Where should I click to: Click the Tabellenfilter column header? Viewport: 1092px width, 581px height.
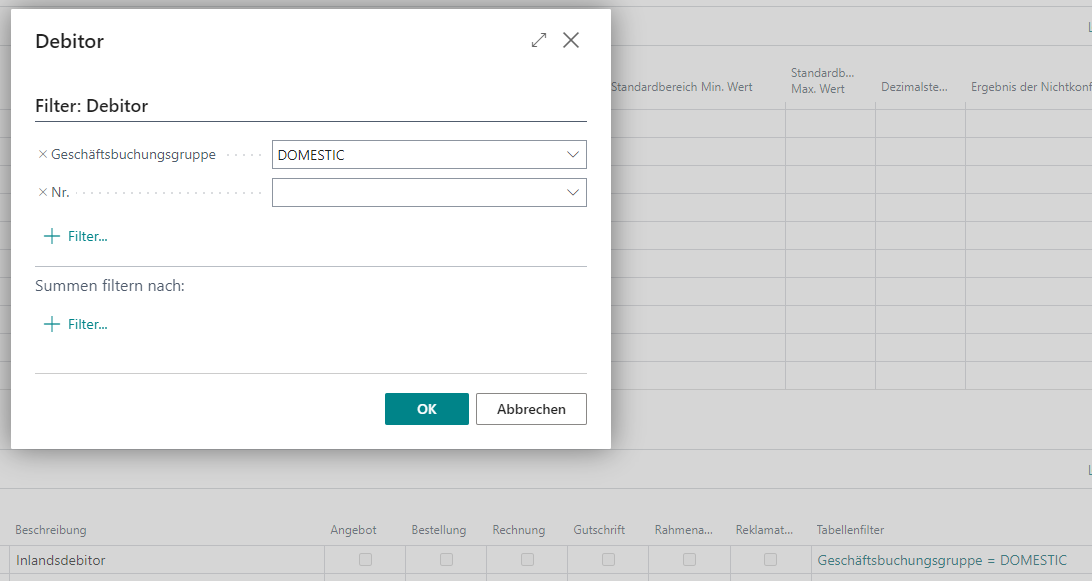(x=850, y=530)
